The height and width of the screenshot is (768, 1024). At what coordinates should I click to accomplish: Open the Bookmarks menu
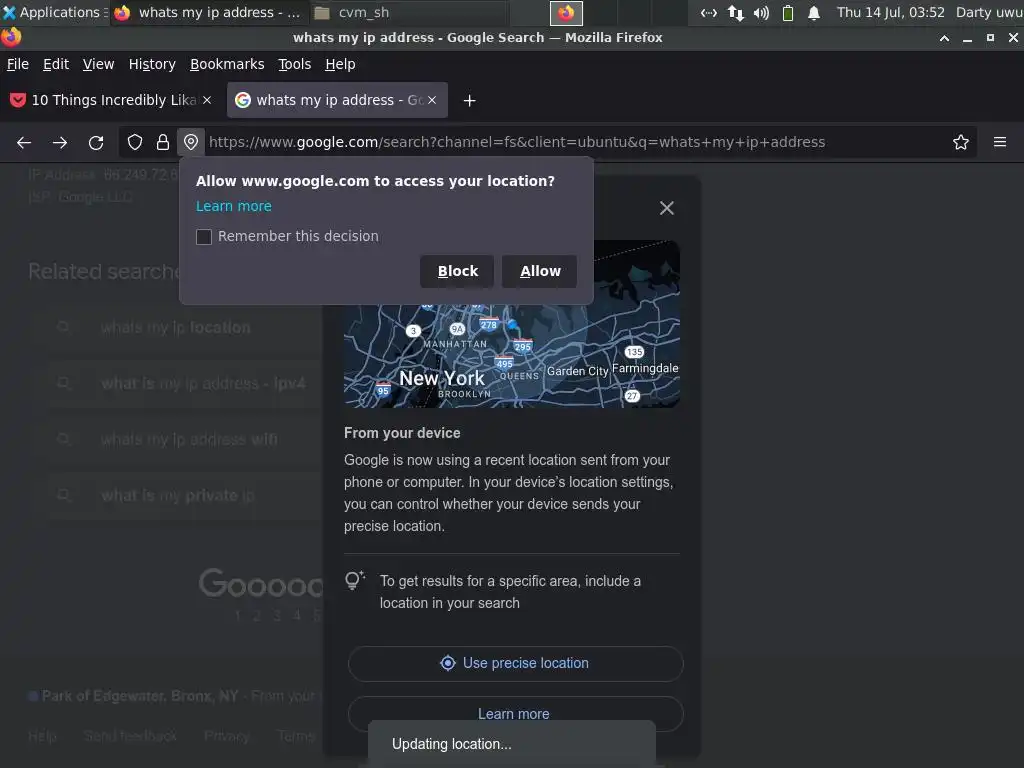click(227, 64)
